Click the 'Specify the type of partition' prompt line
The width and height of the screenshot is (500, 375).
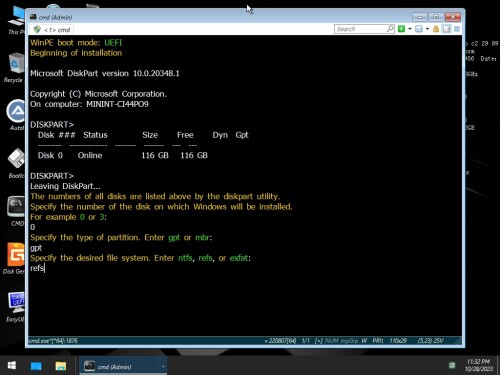[x=121, y=238]
